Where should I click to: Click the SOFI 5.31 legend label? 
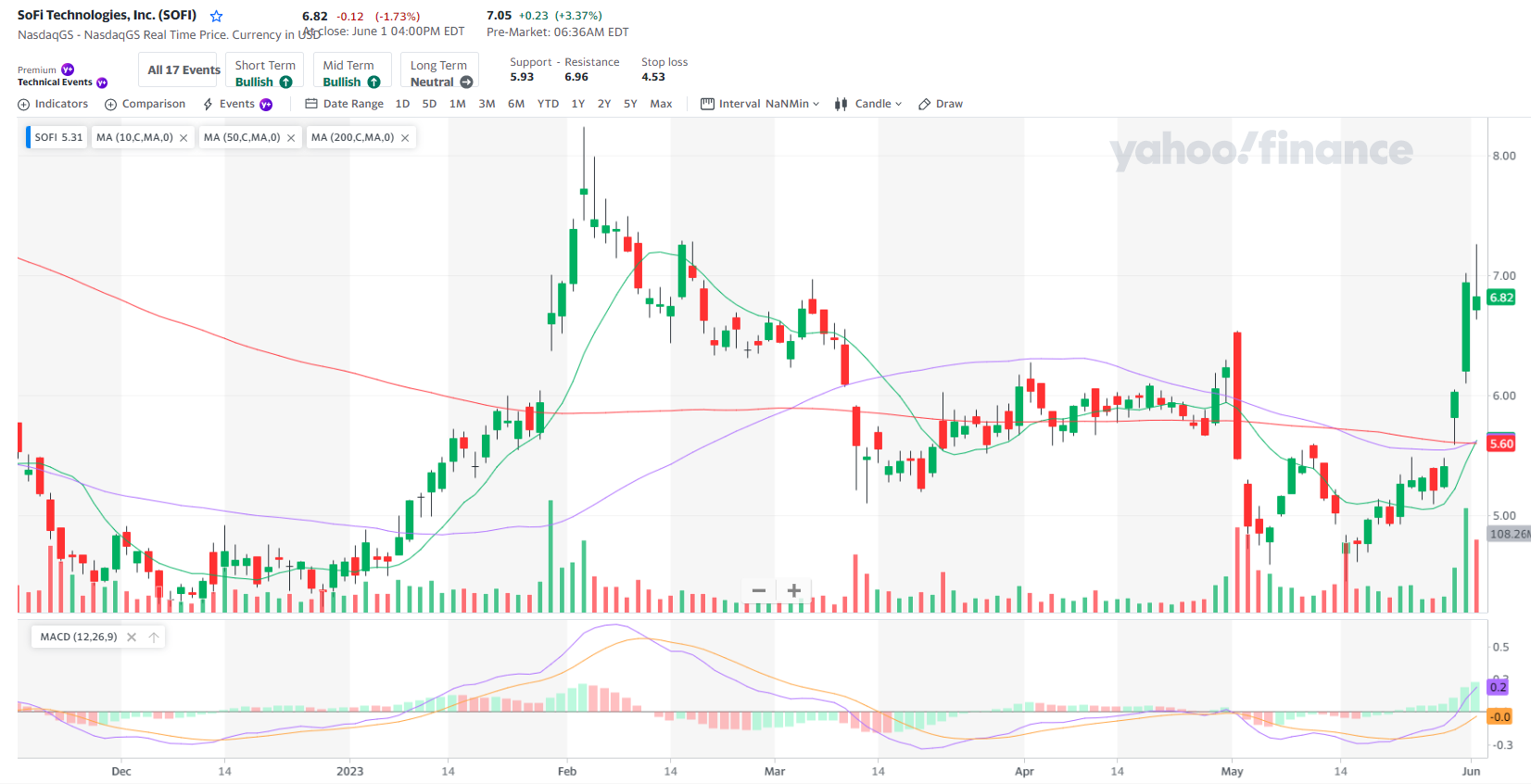58,137
